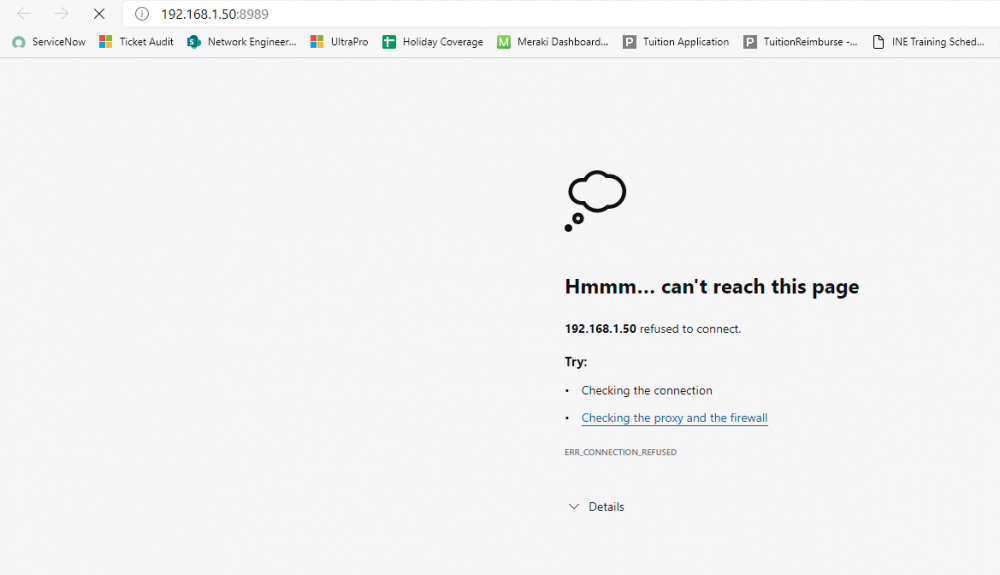Click the "Try:" label

(575, 361)
